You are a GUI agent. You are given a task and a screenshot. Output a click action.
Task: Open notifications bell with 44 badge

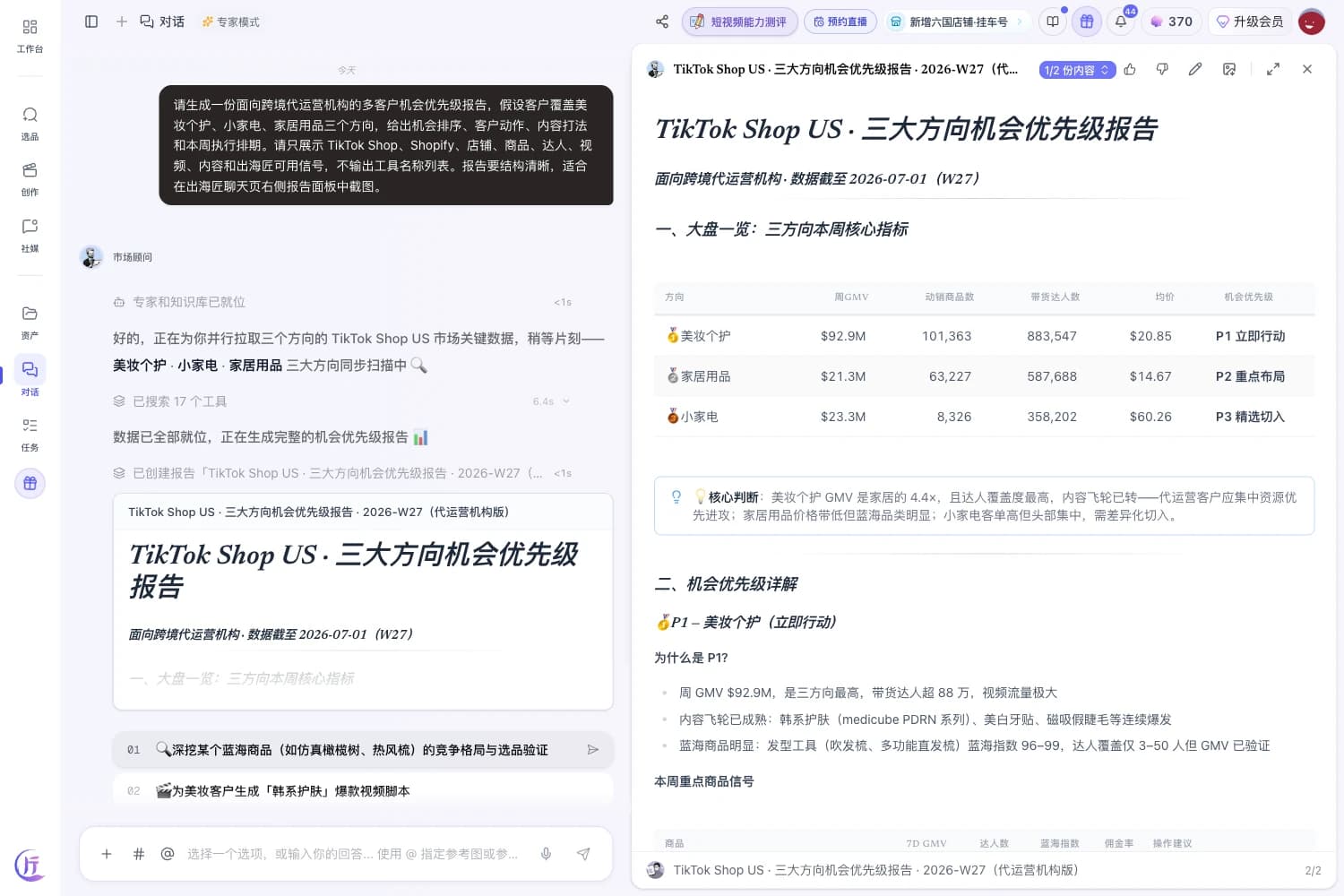[x=1121, y=22]
